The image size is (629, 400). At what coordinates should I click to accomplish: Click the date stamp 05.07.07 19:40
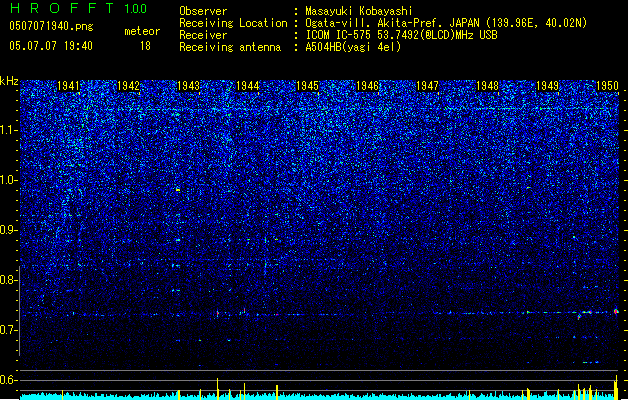point(51,46)
